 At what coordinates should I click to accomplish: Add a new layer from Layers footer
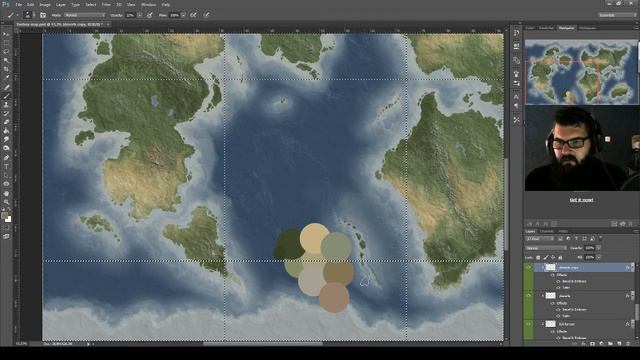pos(619,344)
